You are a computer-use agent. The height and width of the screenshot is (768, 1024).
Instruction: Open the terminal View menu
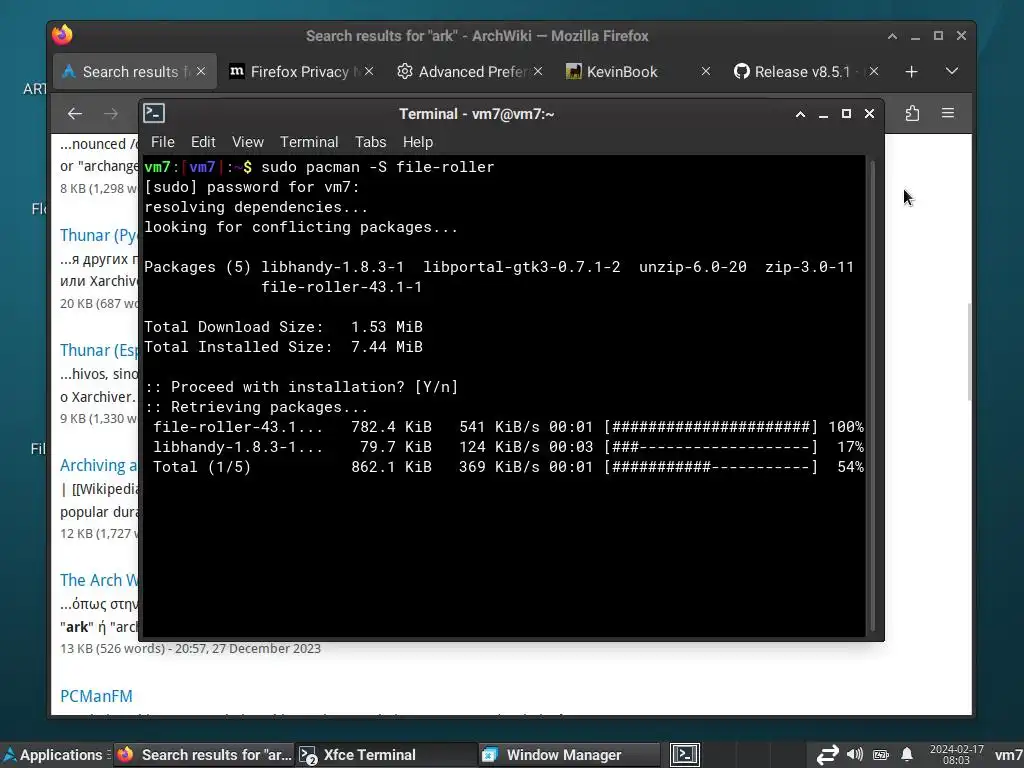coord(248,142)
